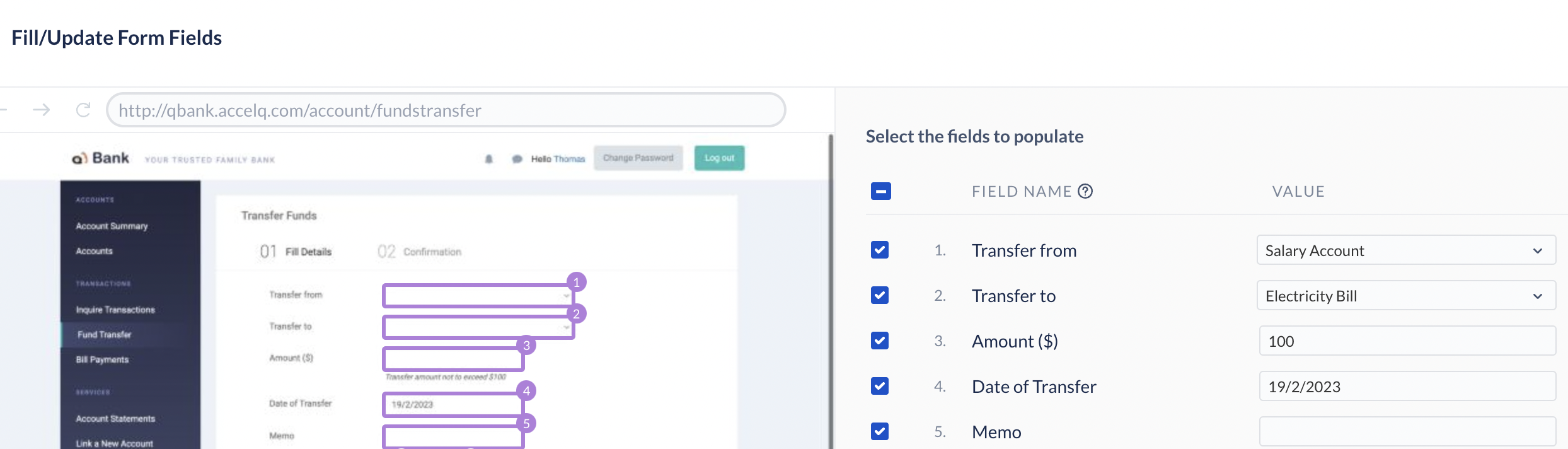Uncheck the Transfer to checkbox
This screenshot has width=1568, height=449.
(x=880, y=295)
